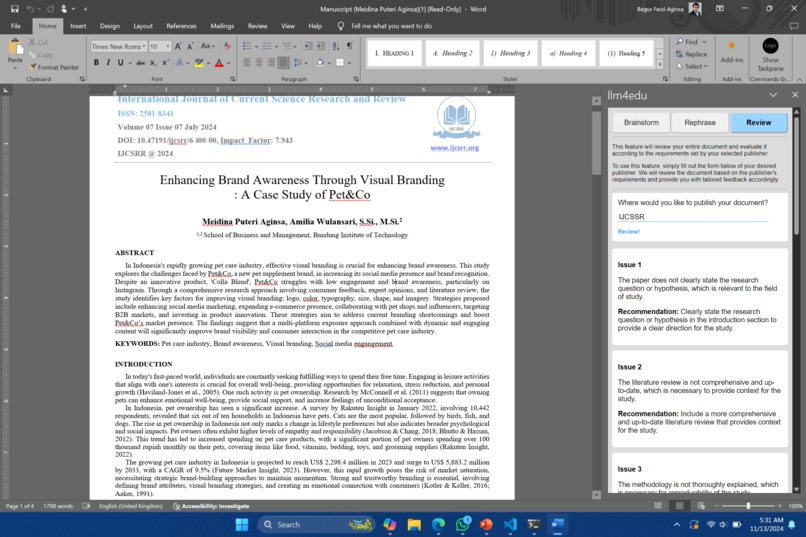806x537 pixels.
Task: Align text left
Action: tap(247, 63)
